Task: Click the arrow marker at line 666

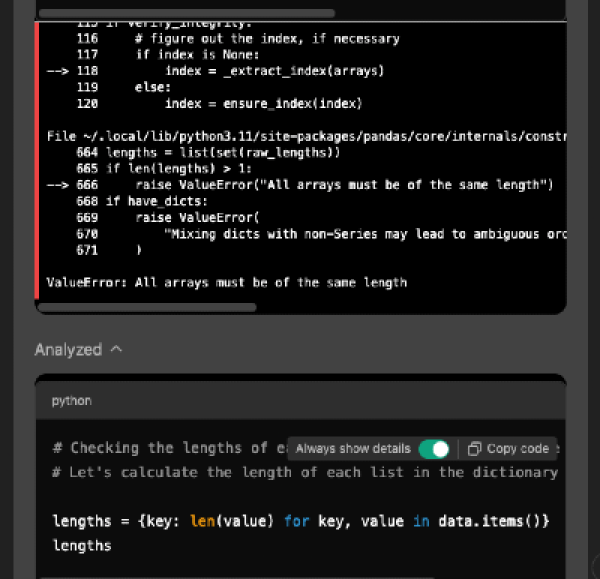Action: (57, 184)
